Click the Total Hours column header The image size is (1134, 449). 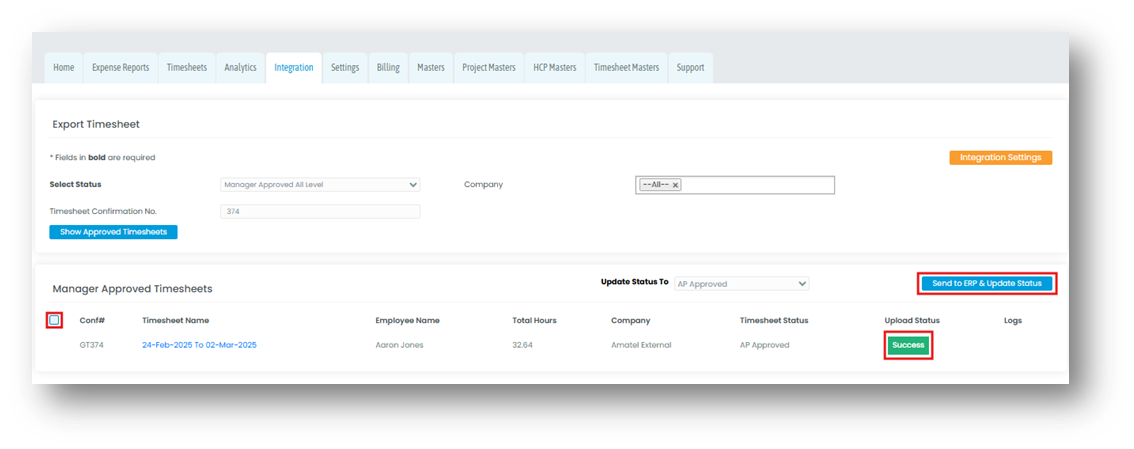tap(534, 320)
